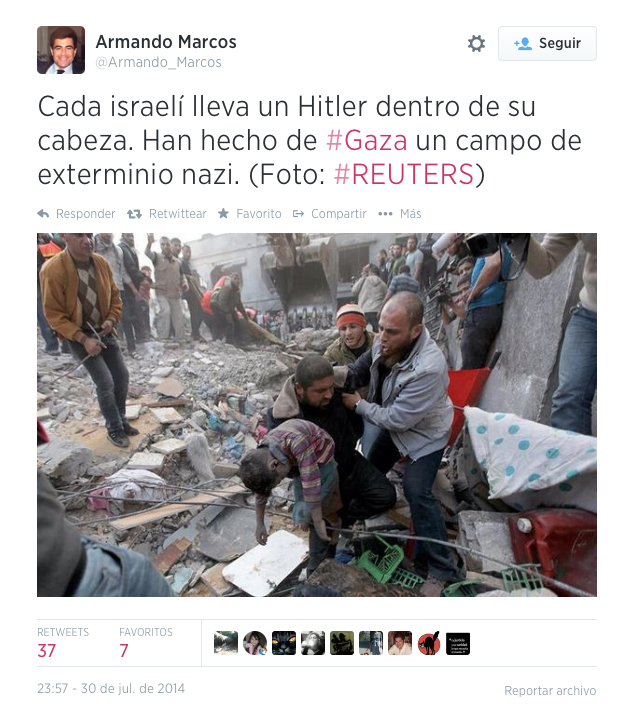This screenshot has height=728, width=630.
Task: Open the tweet timestamp 23:57 link
Action: 111,688
